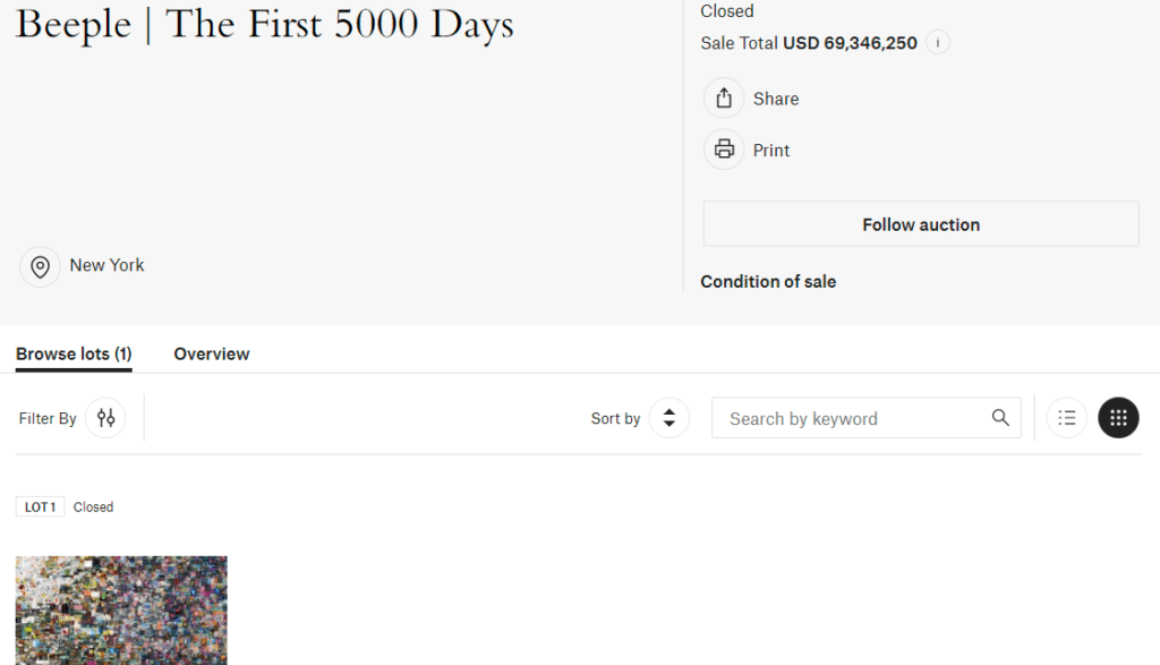Click the Follow auction button
The height and width of the screenshot is (665, 1160).
pyautogui.click(x=921, y=224)
